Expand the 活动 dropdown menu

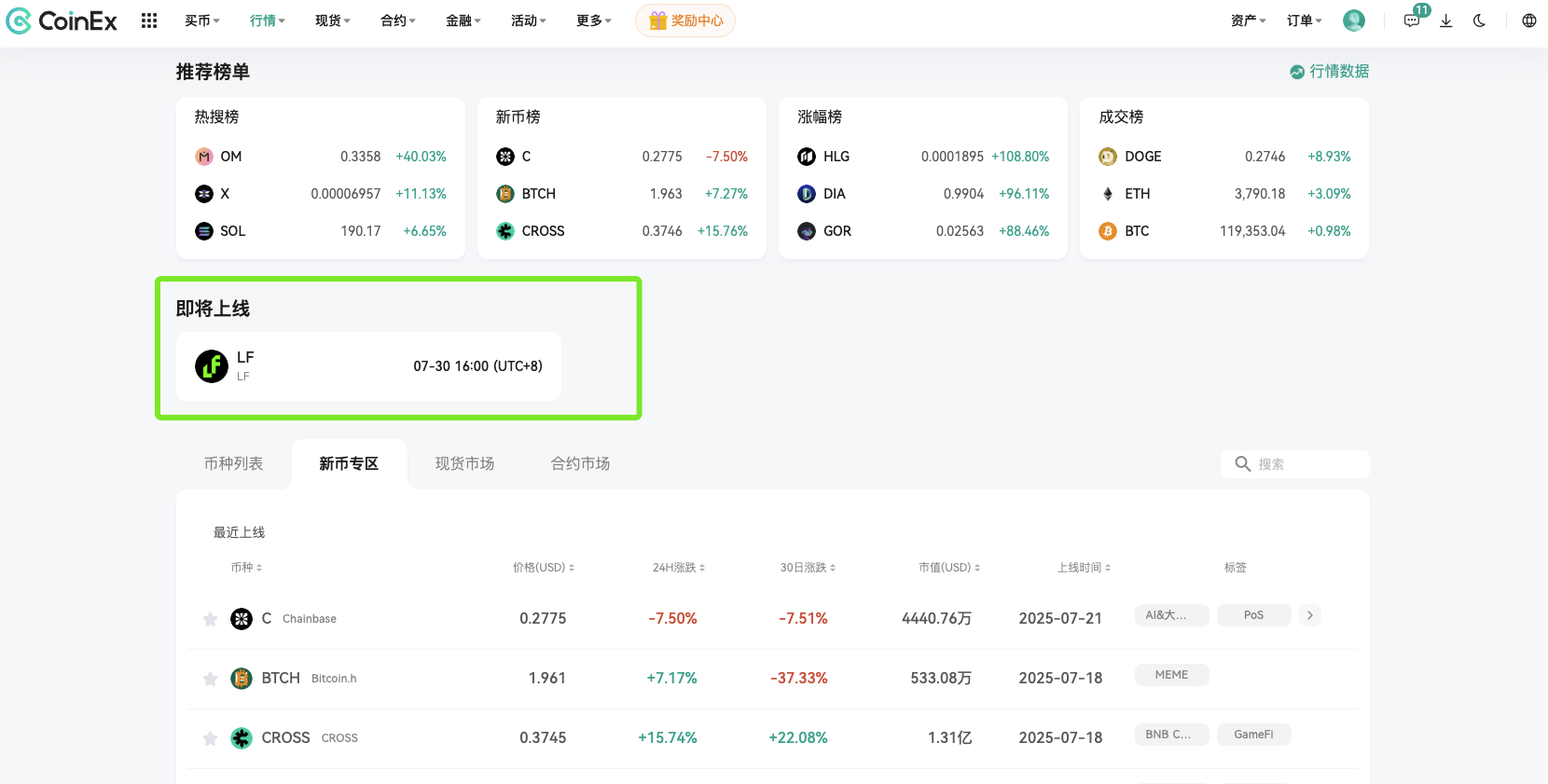(x=529, y=21)
